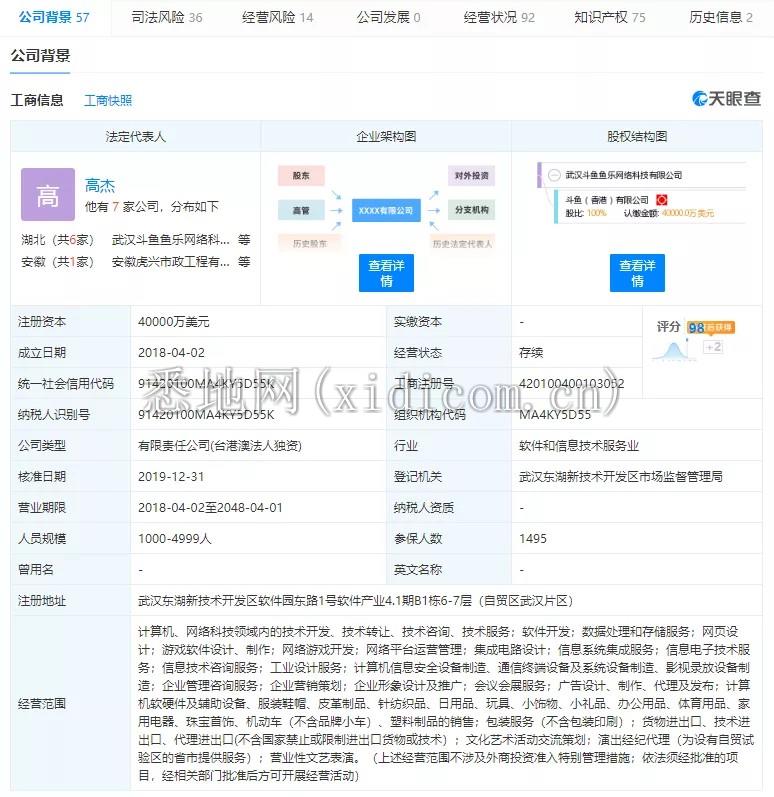The image size is (774, 797).
Task: Click the 经营范围 business scope description
Action: click(x=445, y=703)
